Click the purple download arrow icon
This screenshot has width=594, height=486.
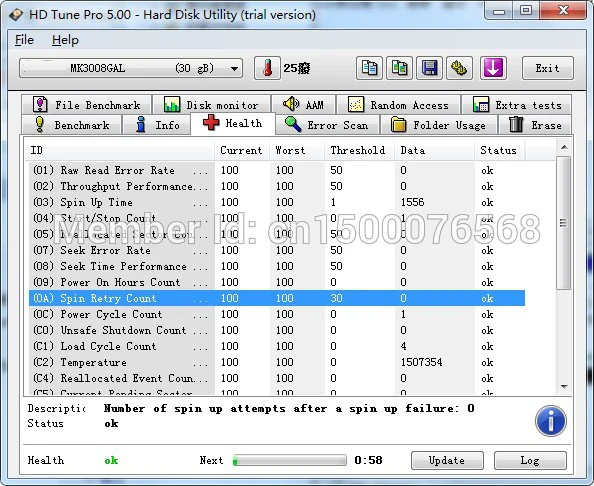[x=493, y=68]
